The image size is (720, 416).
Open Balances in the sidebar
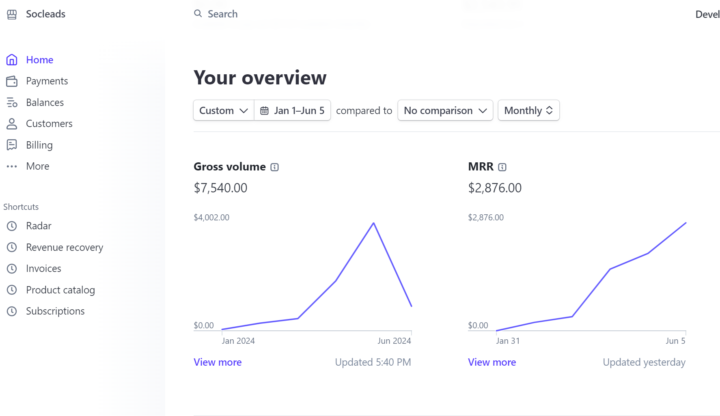(x=45, y=102)
